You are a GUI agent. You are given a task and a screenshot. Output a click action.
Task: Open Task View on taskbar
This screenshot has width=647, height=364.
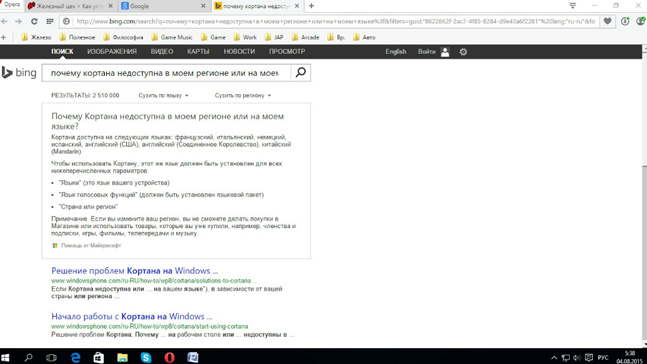51,357
